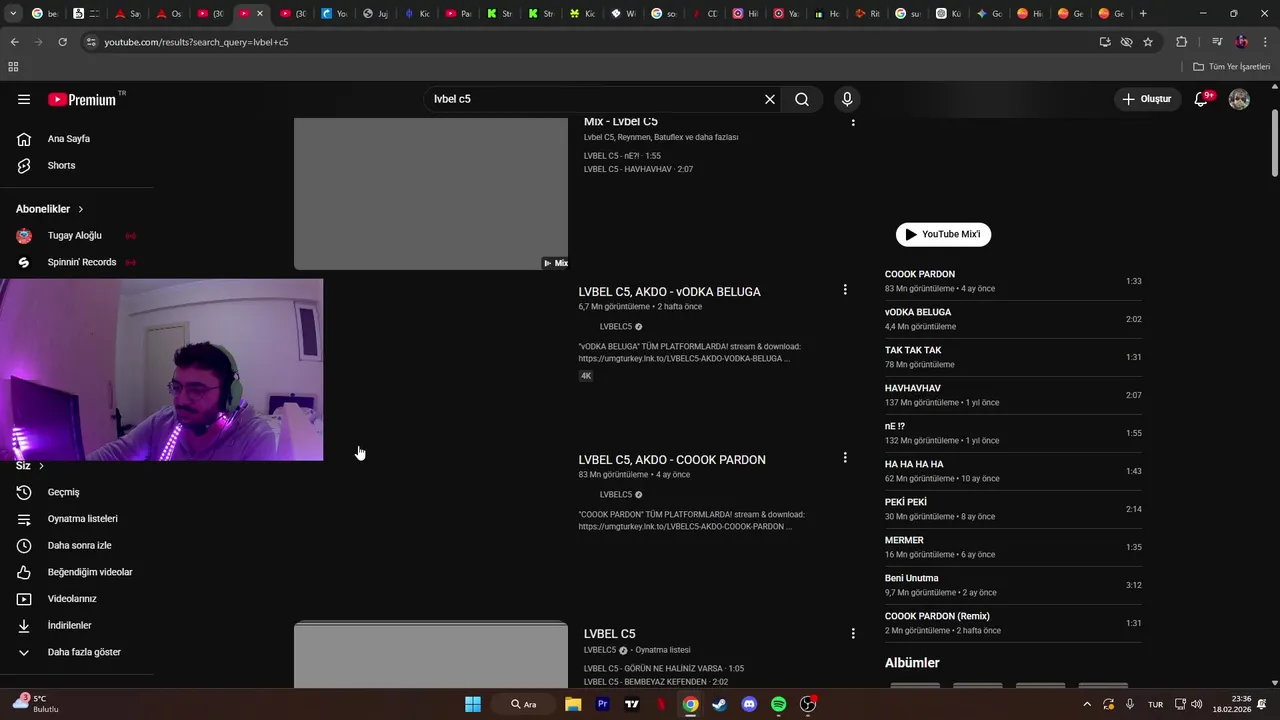This screenshot has width=1280, height=720.
Task: Open LVBEL C5, AKDO - vODKA BELUGA title
Action: point(669,292)
